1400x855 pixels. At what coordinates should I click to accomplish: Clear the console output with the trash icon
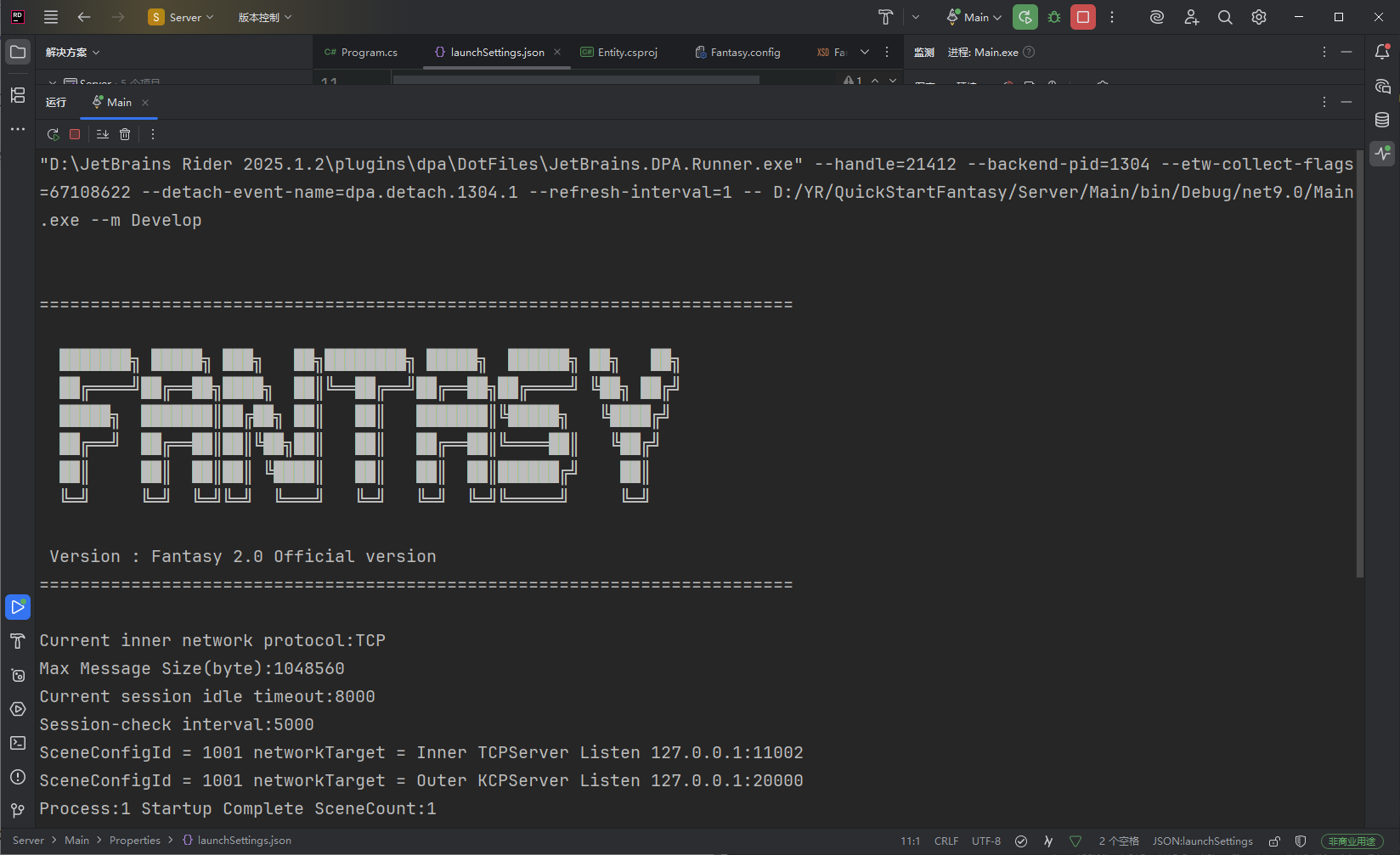coord(125,134)
